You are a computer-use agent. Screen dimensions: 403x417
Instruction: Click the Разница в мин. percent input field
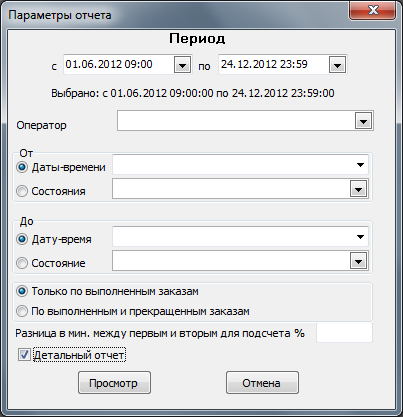pyautogui.click(x=344, y=332)
